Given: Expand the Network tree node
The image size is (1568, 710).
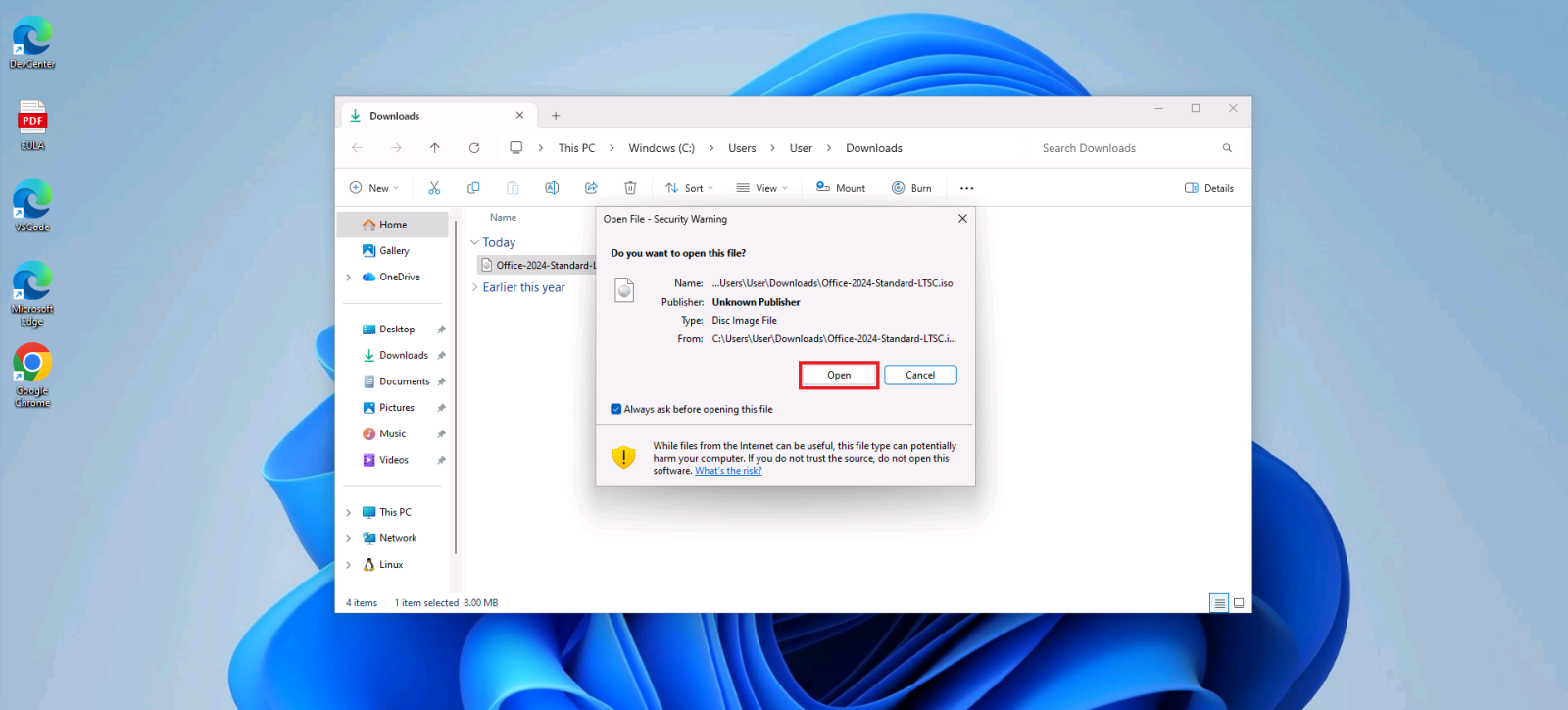Looking at the screenshot, I should (348, 538).
